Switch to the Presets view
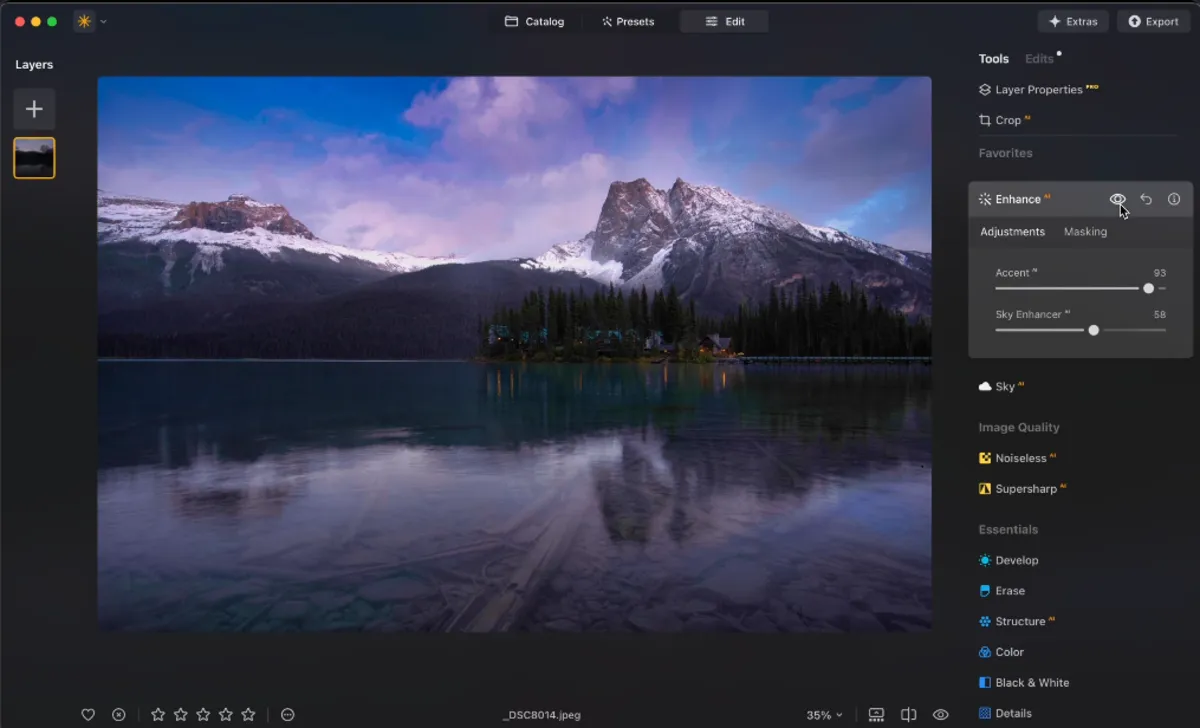The width and height of the screenshot is (1200, 728). 629,20
